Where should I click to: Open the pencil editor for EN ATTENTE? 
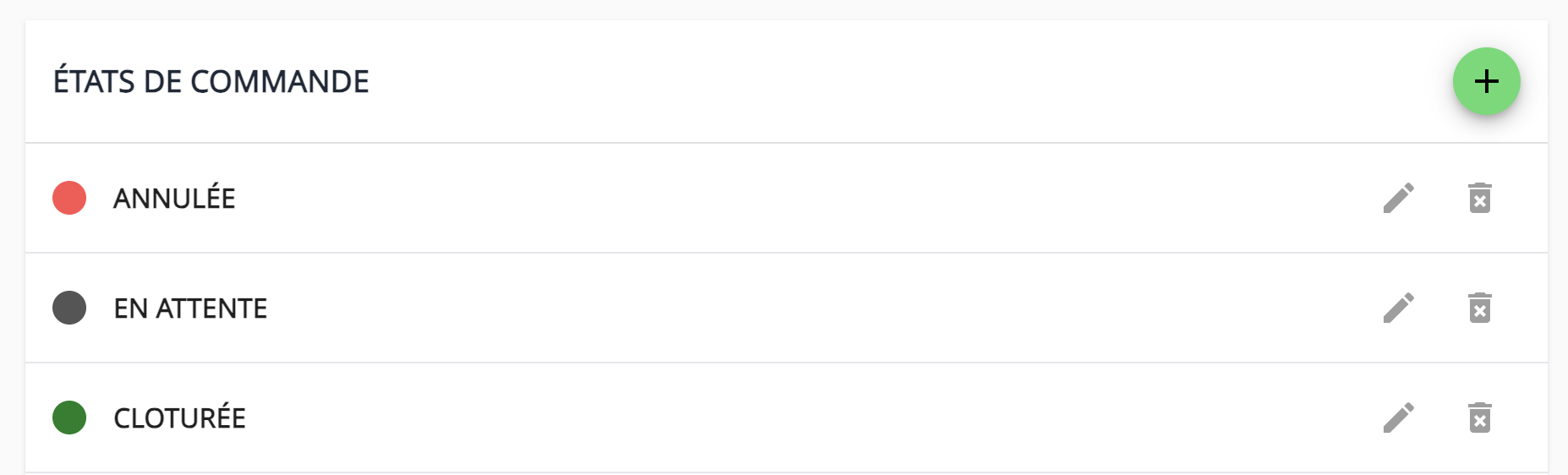point(1399,308)
